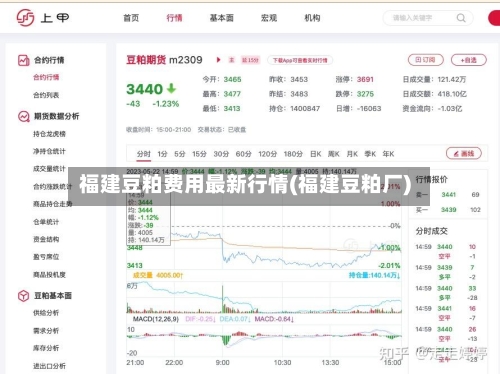The height and width of the screenshot is (374, 500).
Task: Open 库存分析 in the sidebar
Action: (x=46, y=348)
